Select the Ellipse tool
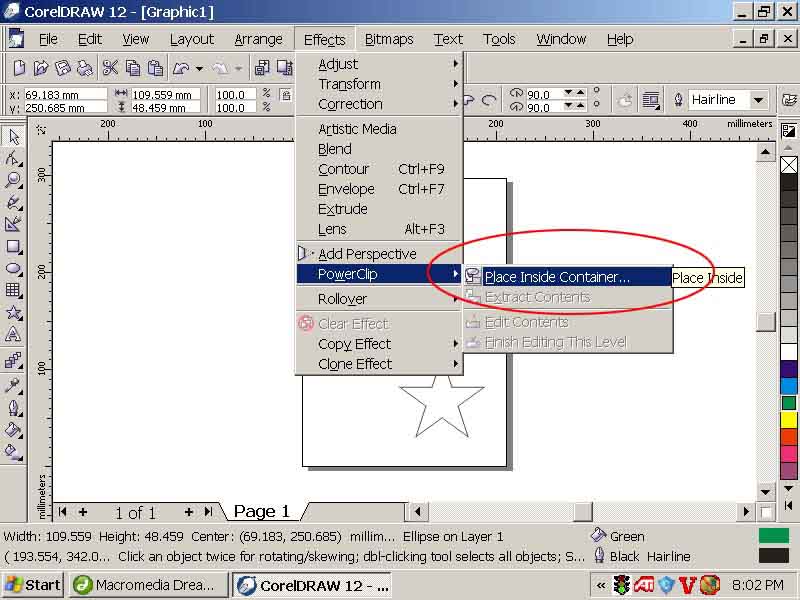The height and width of the screenshot is (600, 800). coord(13,269)
